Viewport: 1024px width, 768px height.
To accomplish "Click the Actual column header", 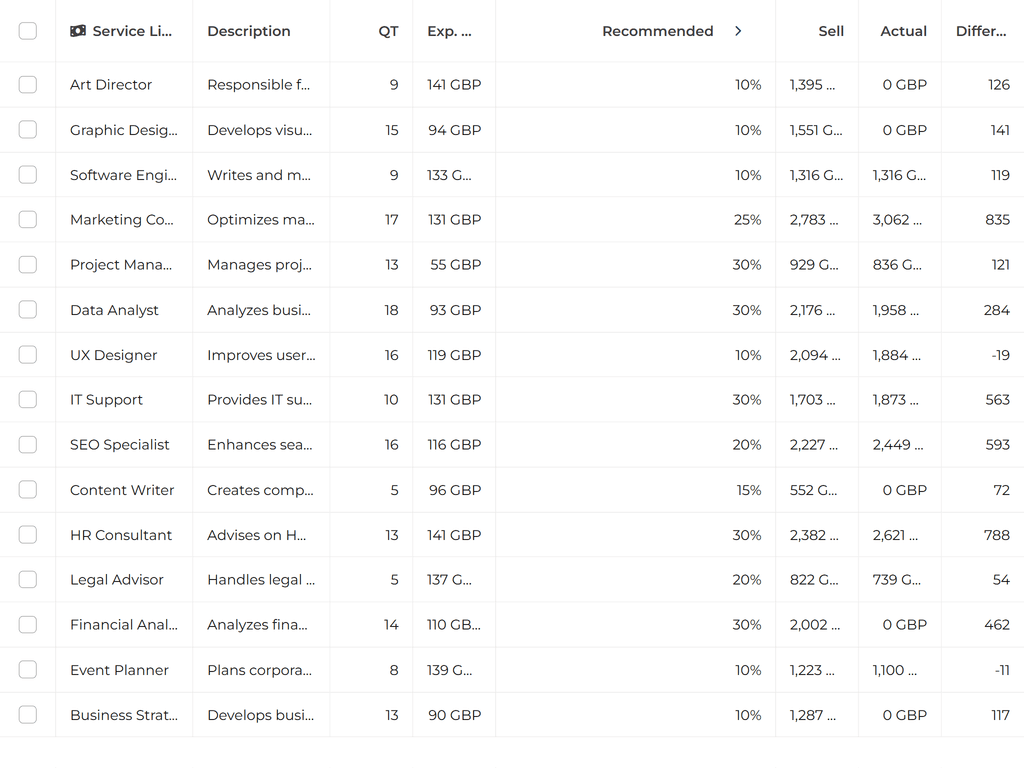I will pyautogui.click(x=903, y=31).
